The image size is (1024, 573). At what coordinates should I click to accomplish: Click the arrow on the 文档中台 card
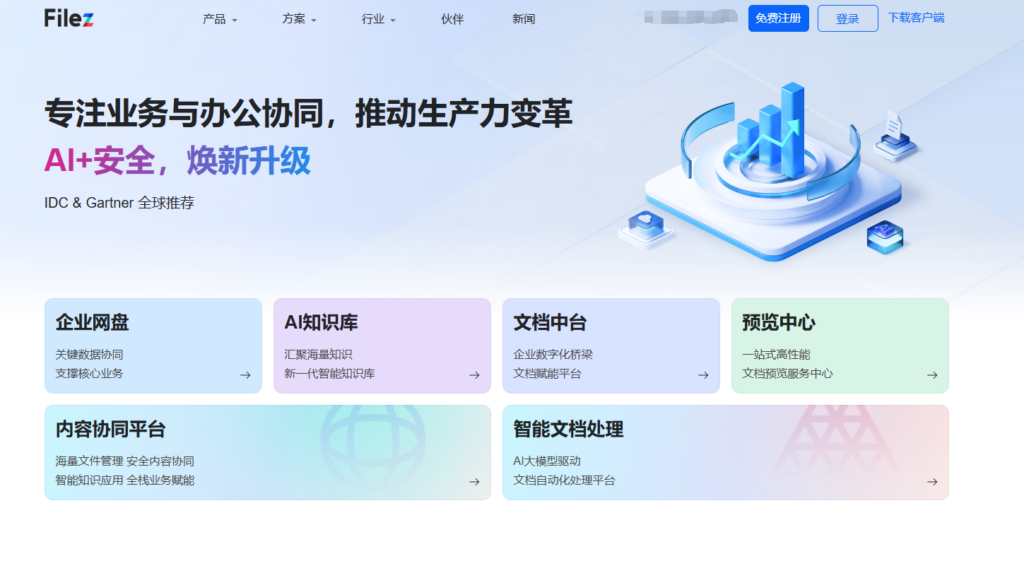[703, 375]
